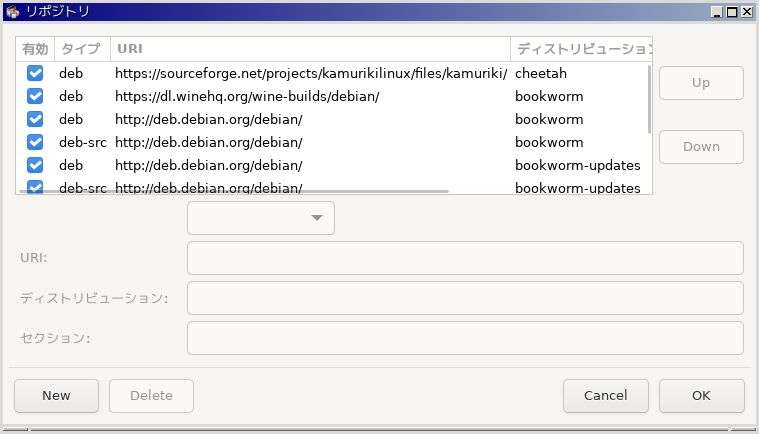Image resolution: width=759 pixels, height=434 pixels.
Task: Move repository Down in list
Action: point(701,147)
